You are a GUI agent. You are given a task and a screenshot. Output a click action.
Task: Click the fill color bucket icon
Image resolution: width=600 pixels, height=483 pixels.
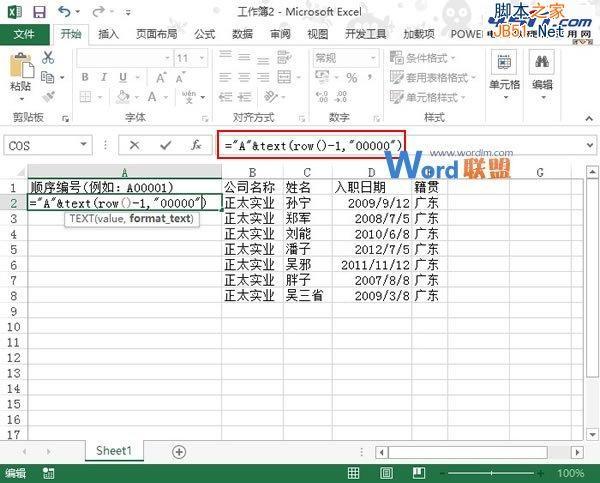pyautogui.click(x=122, y=97)
